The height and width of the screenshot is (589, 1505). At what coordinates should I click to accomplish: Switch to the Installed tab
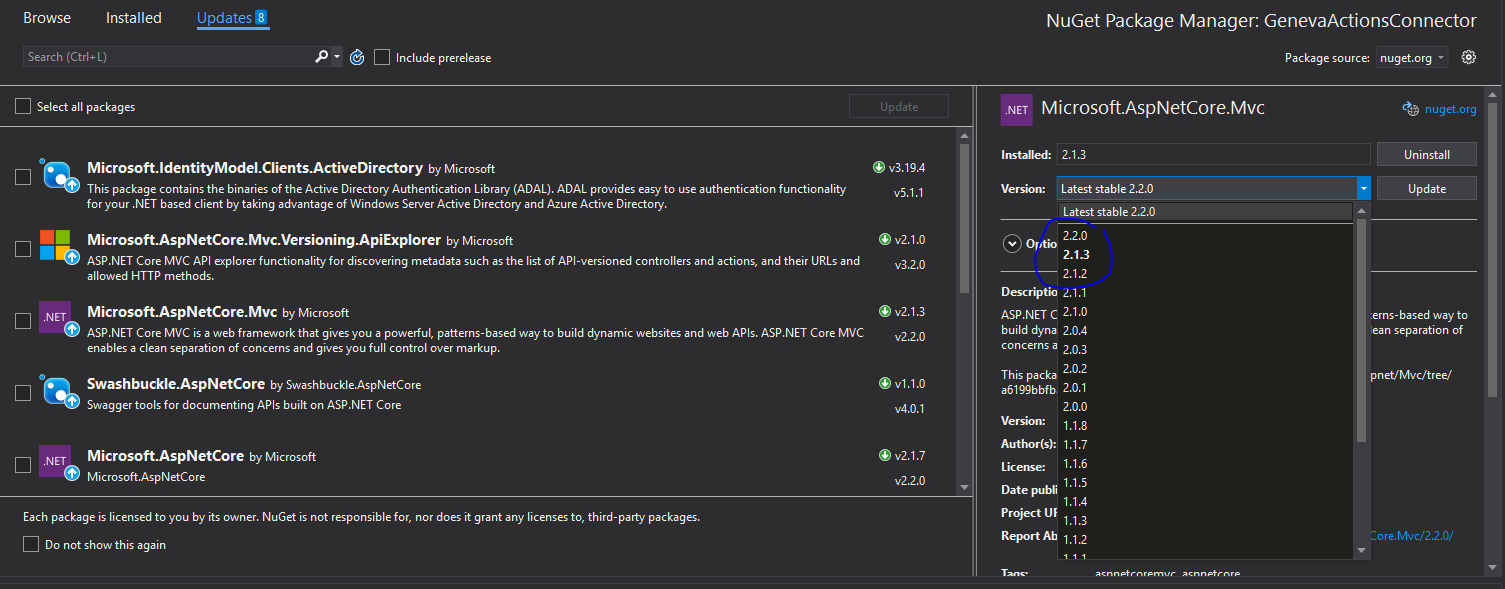[134, 18]
